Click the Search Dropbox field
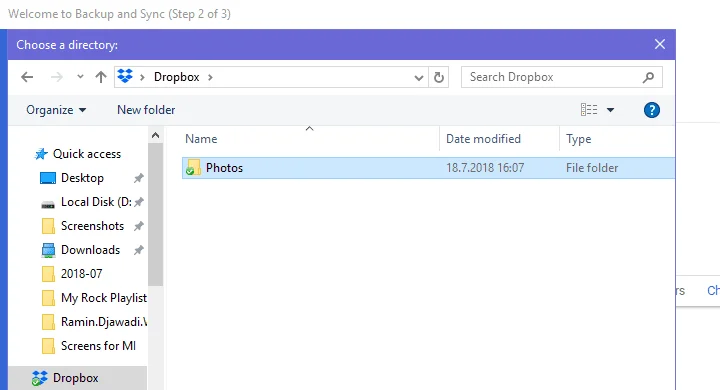720x390 pixels. (562, 77)
